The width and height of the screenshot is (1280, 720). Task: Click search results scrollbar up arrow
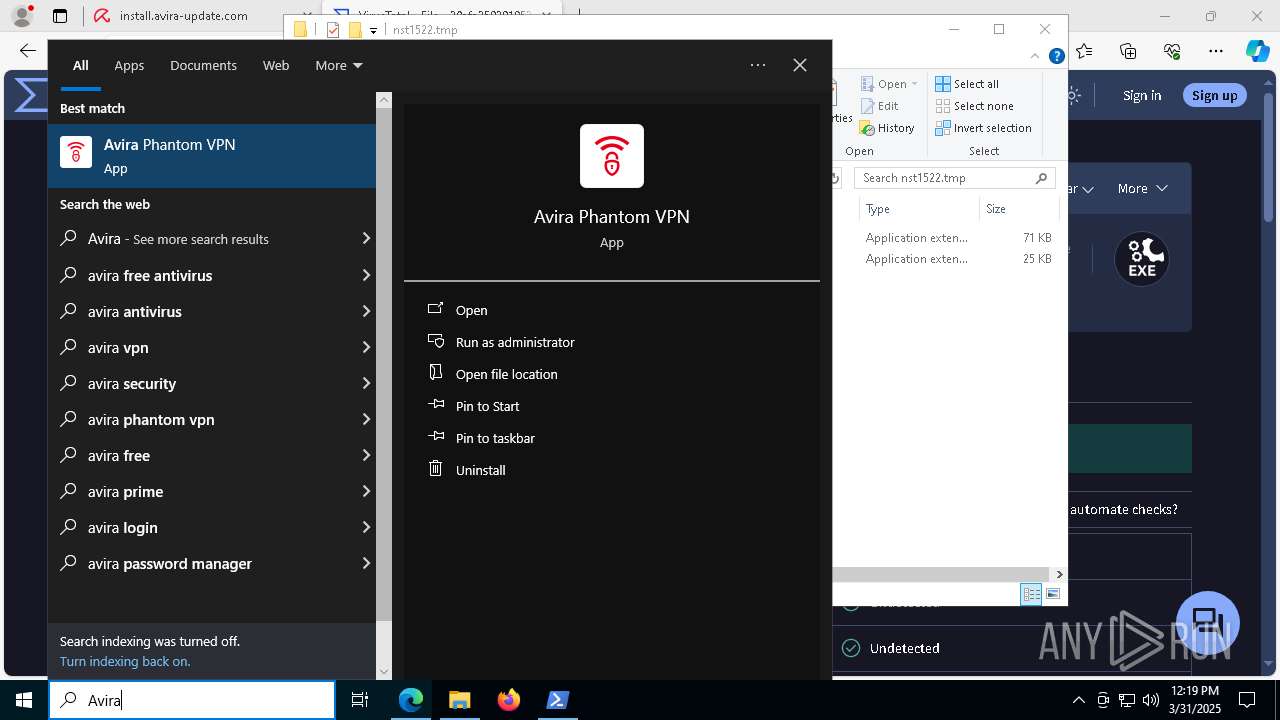coord(384,100)
